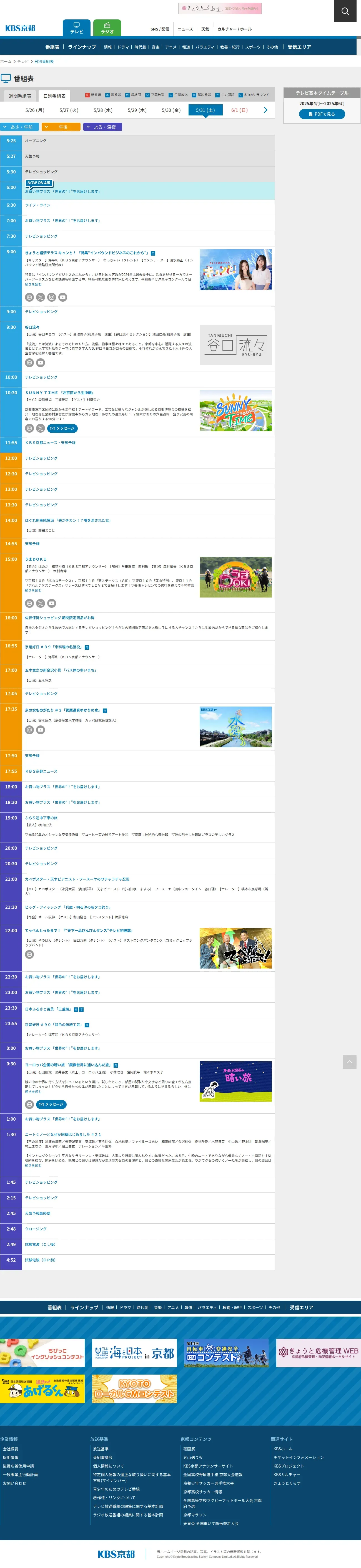Open PDFで見る timetable button
This screenshot has width=361, height=1568.
click(322, 114)
